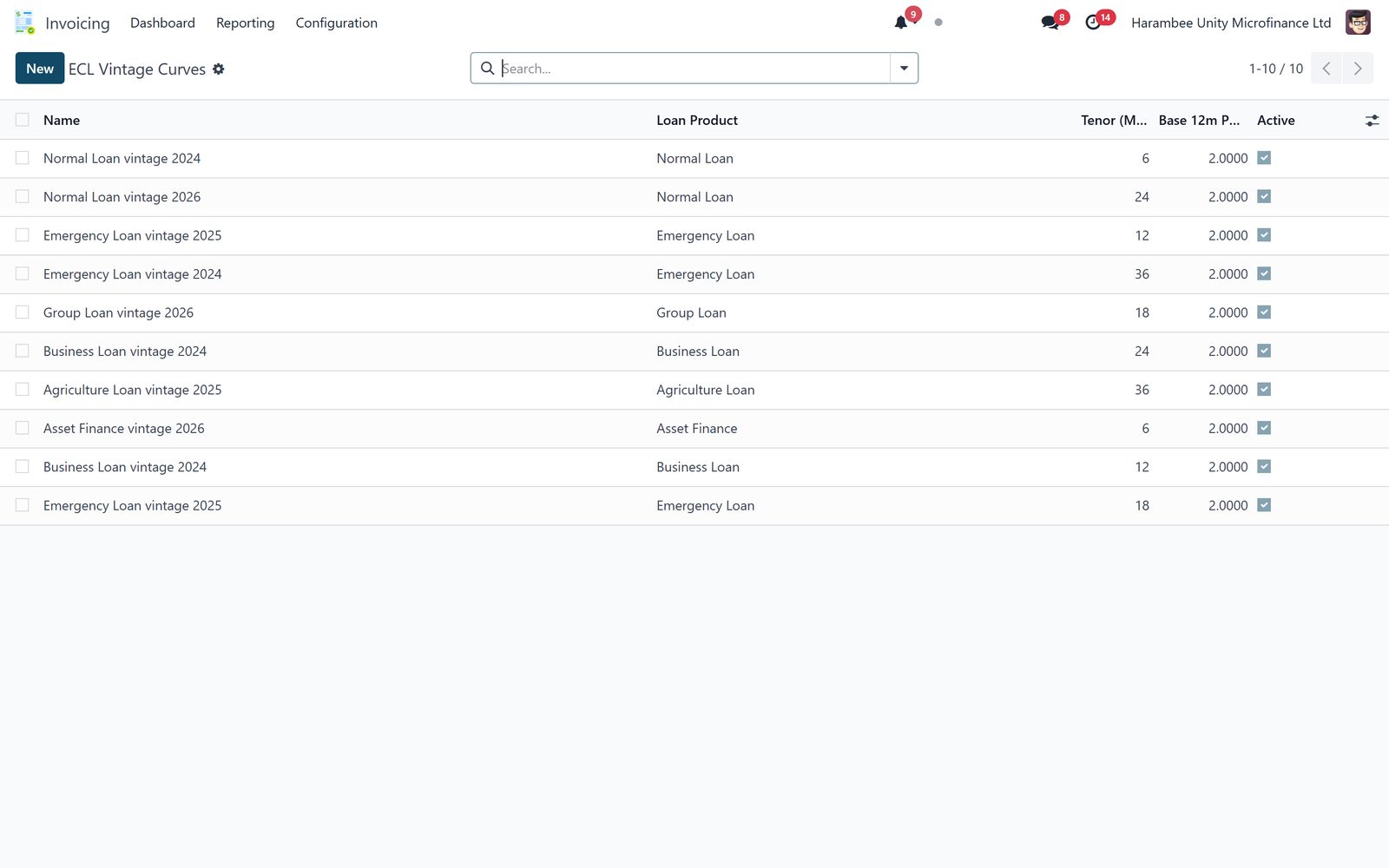The width and height of the screenshot is (1389, 868).
Task: Open Agriculture Loan vintage 2025 record
Action: (x=132, y=390)
